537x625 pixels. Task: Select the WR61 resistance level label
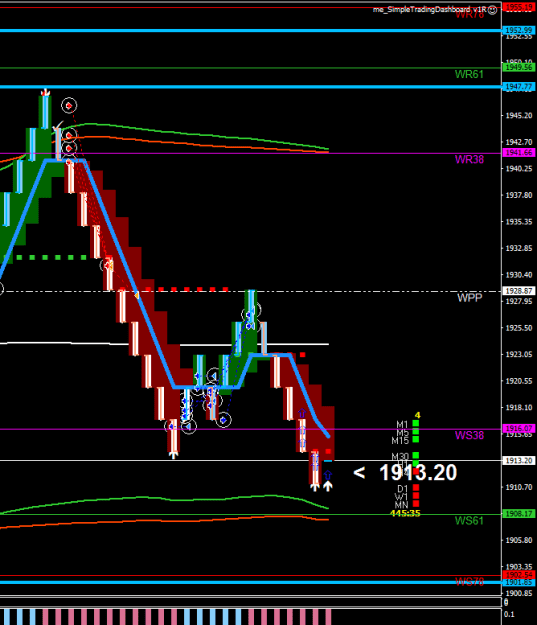coord(469,74)
